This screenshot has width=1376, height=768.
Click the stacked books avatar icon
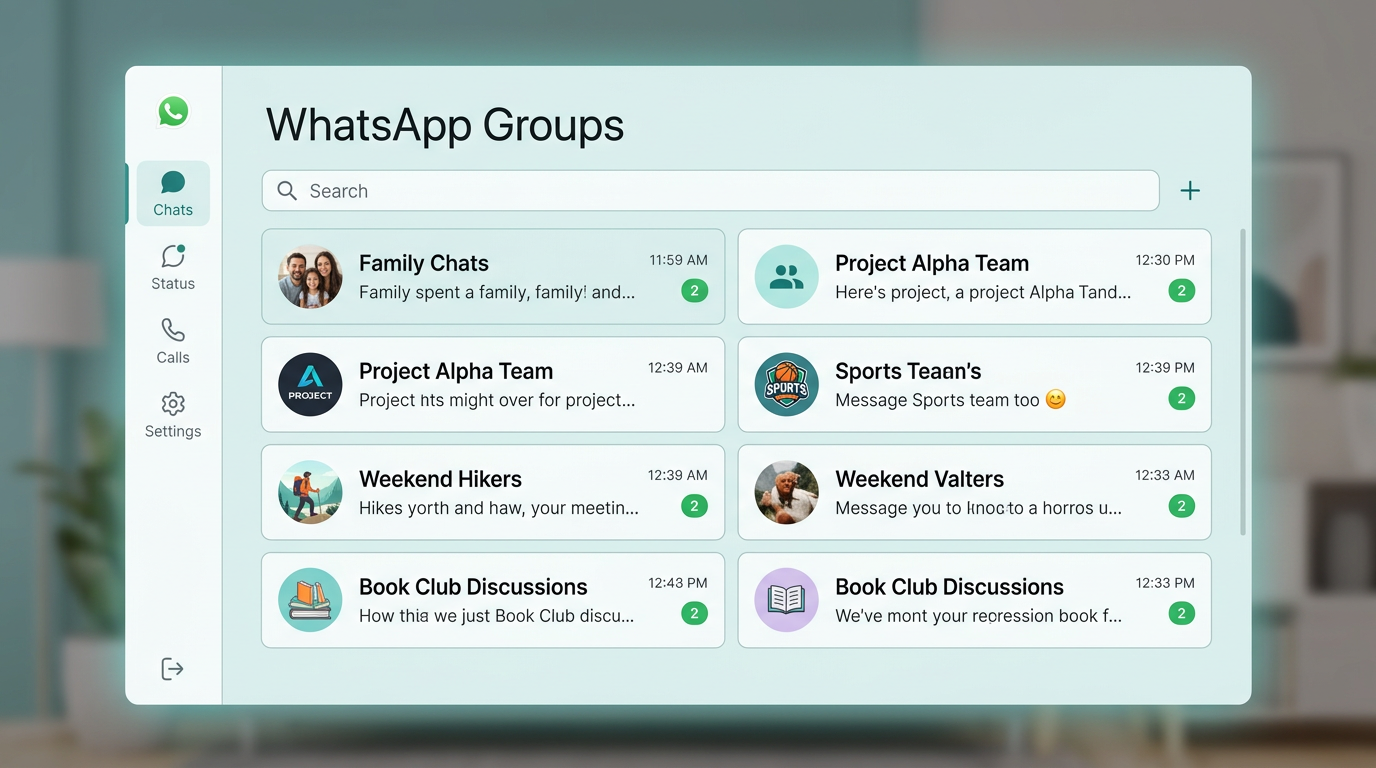(x=310, y=601)
